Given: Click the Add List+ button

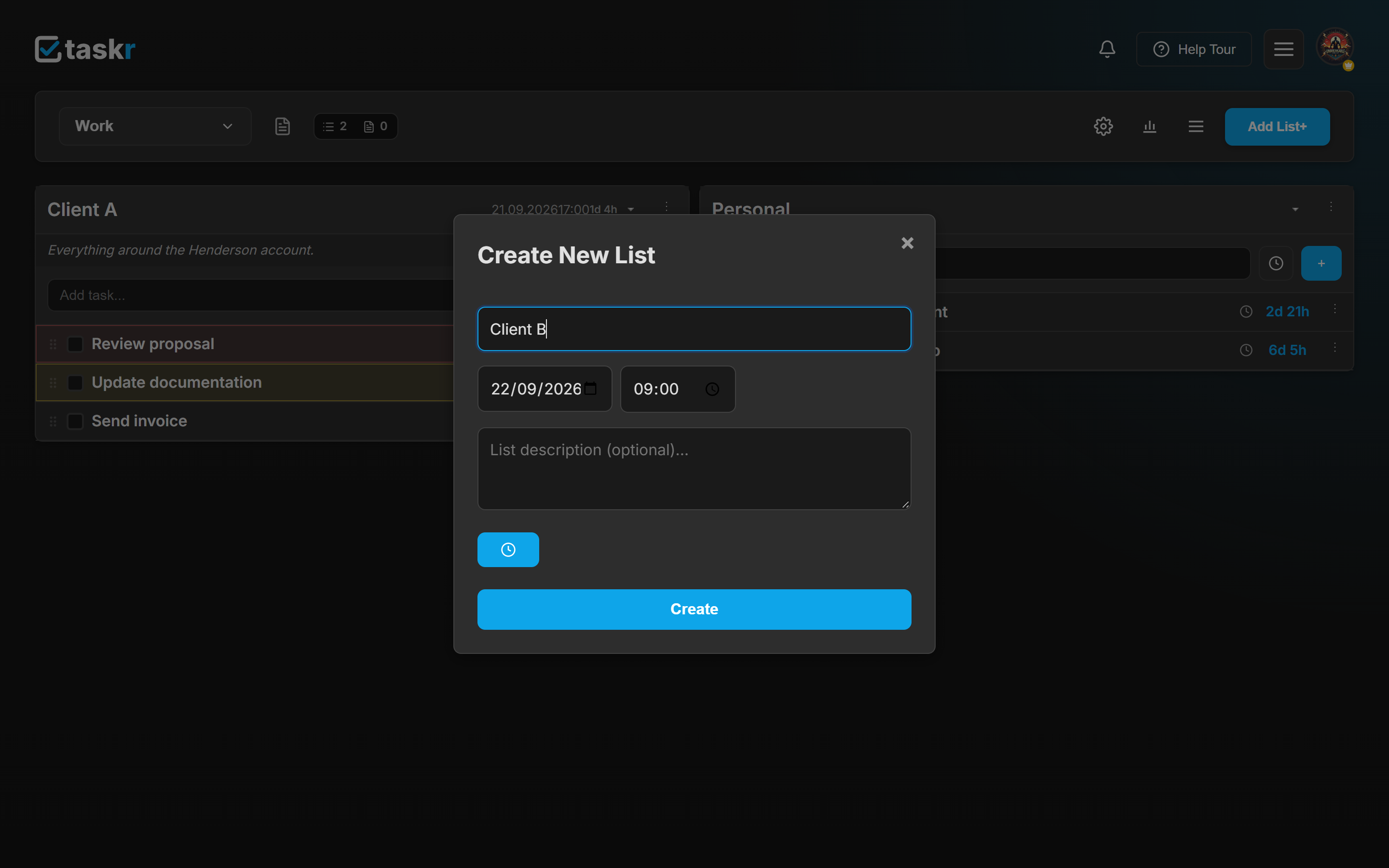Looking at the screenshot, I should [x=1277, y=126].
